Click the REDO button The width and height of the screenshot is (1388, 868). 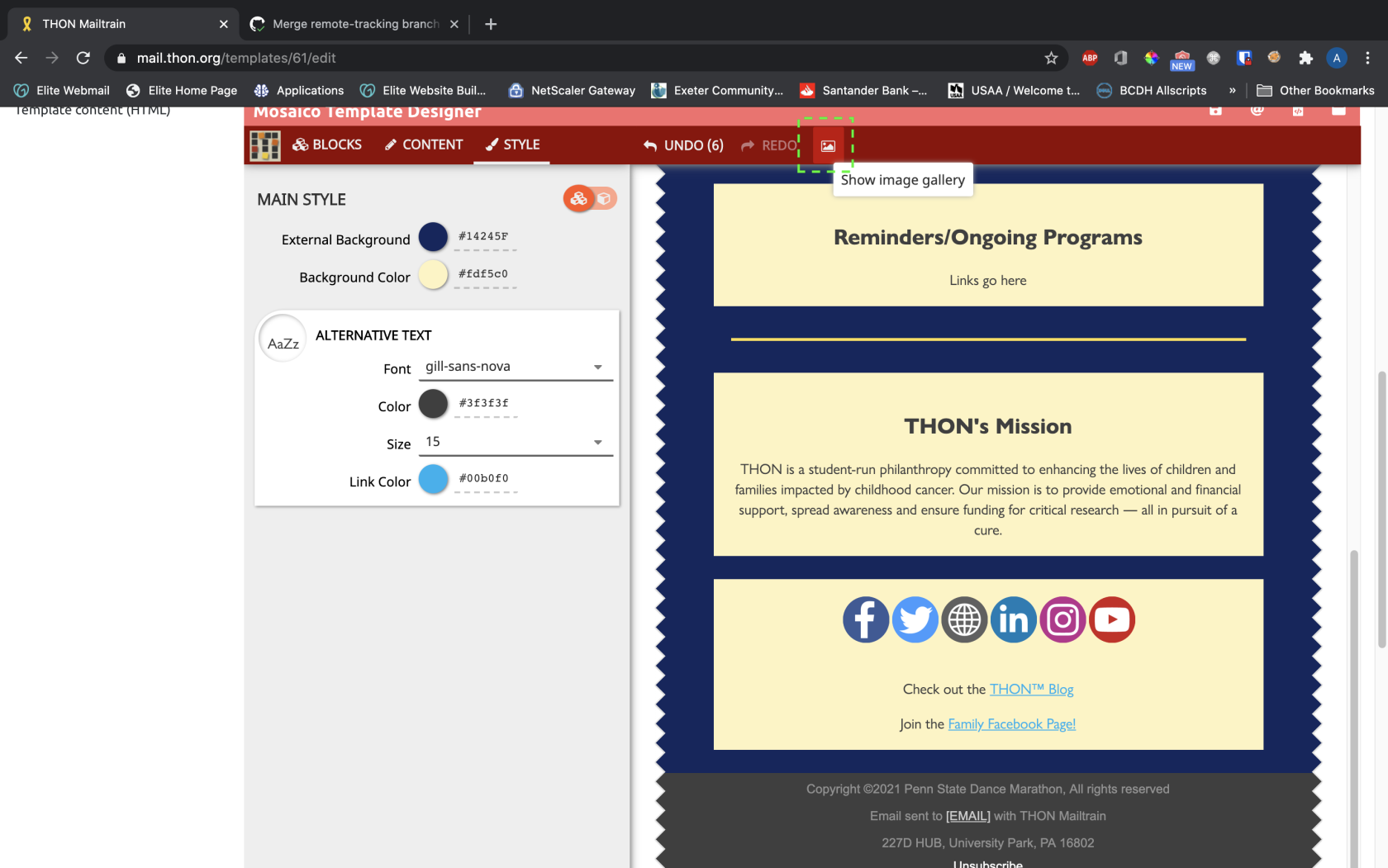769,145
